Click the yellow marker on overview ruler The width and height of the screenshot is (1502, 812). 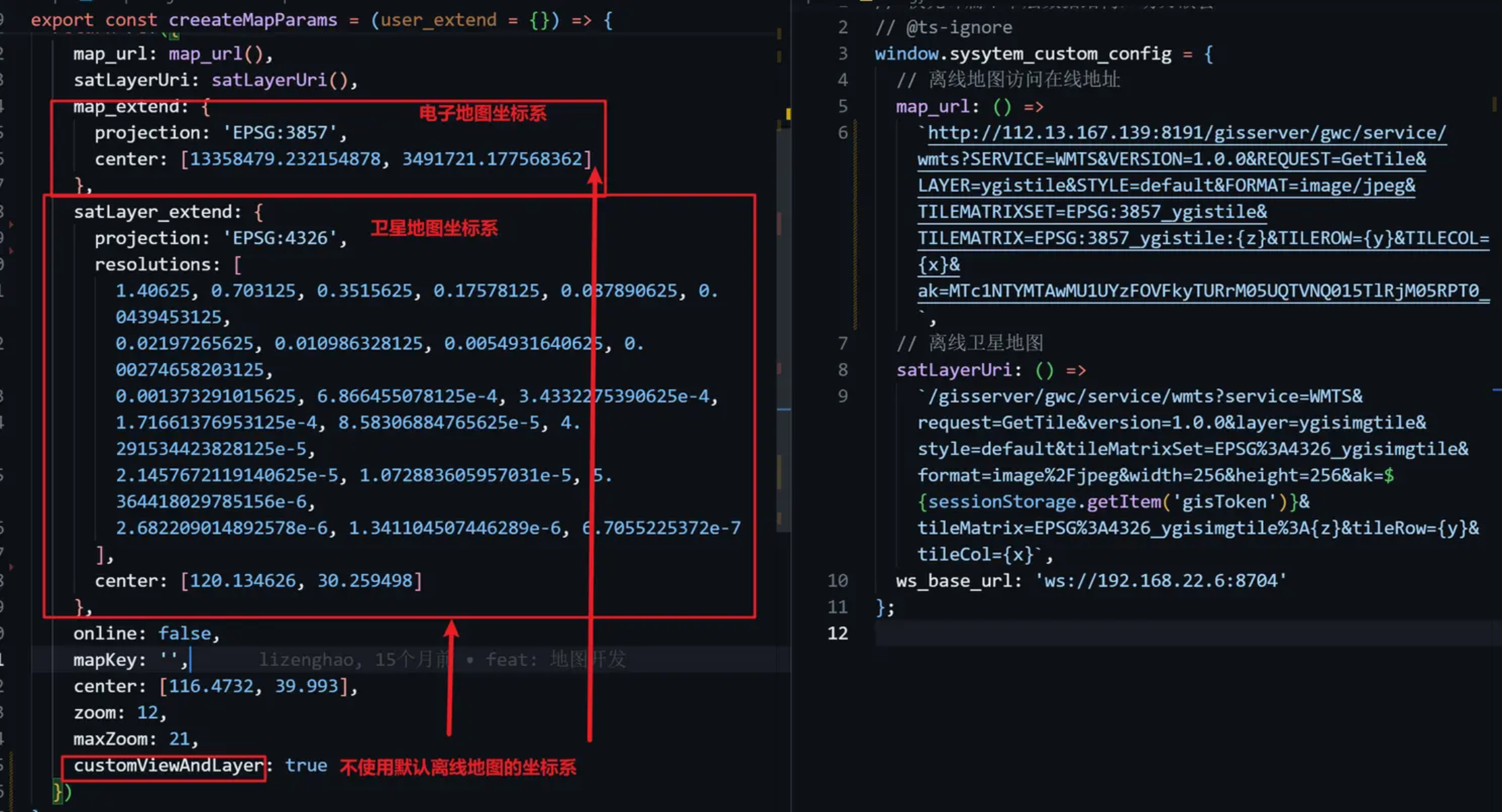788,114
